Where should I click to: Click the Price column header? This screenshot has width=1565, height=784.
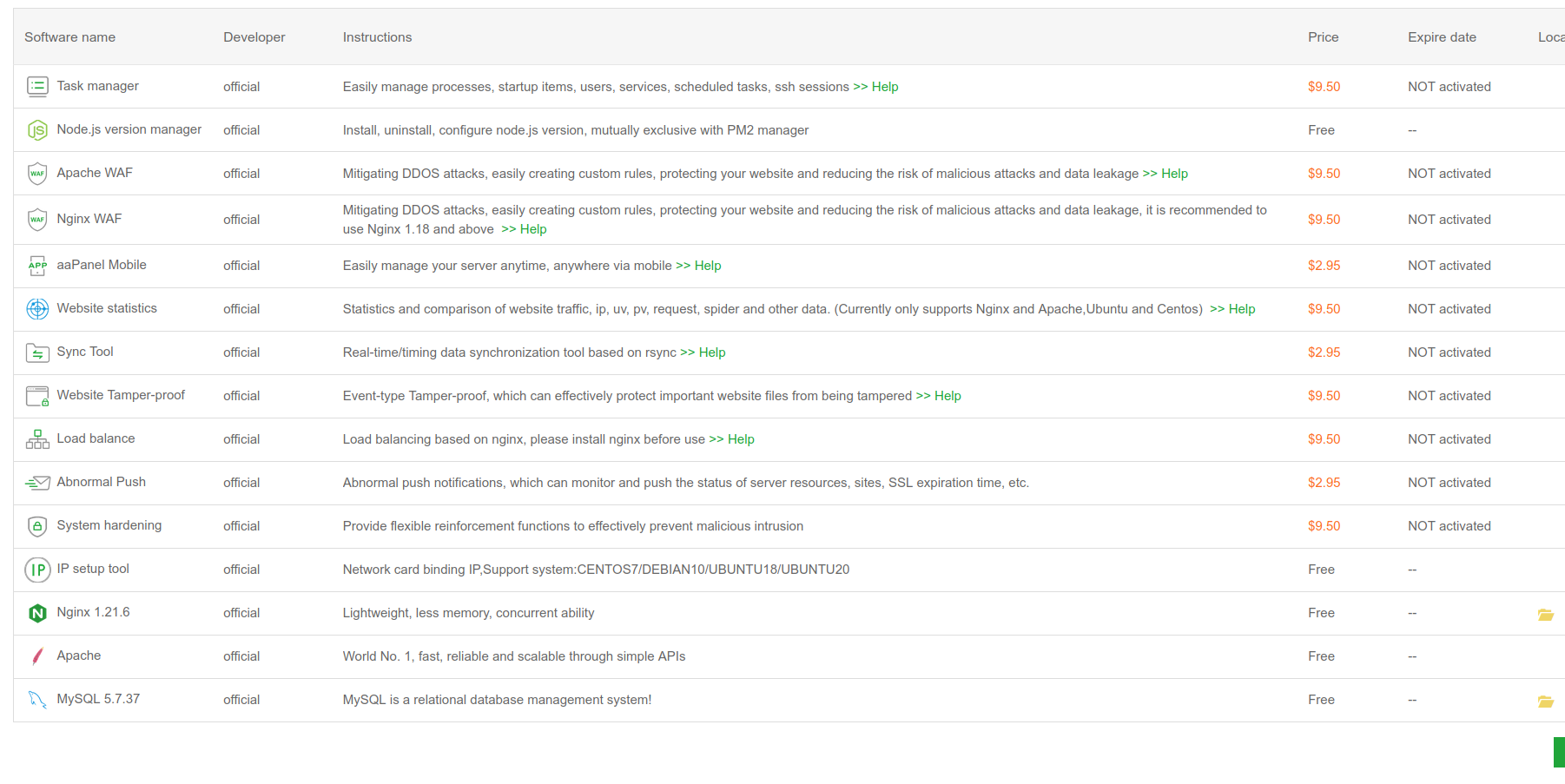[1323, 37]
